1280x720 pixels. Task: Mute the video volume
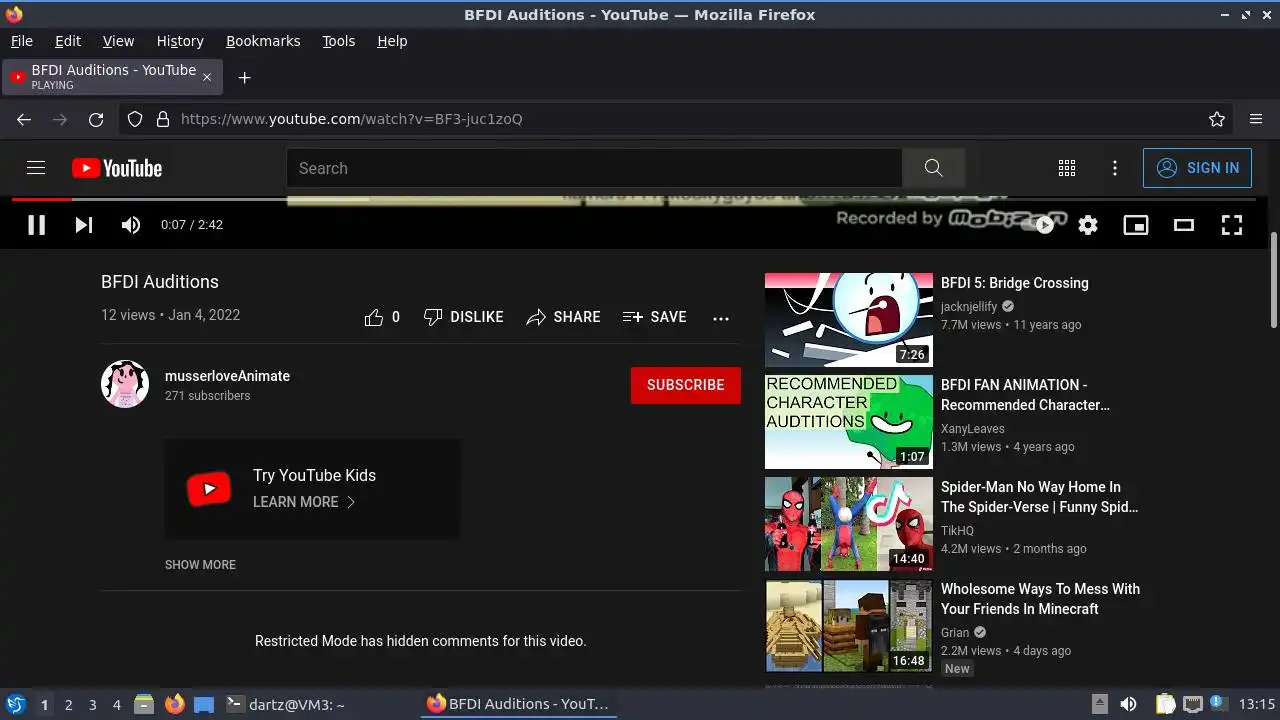click(131, 225)
